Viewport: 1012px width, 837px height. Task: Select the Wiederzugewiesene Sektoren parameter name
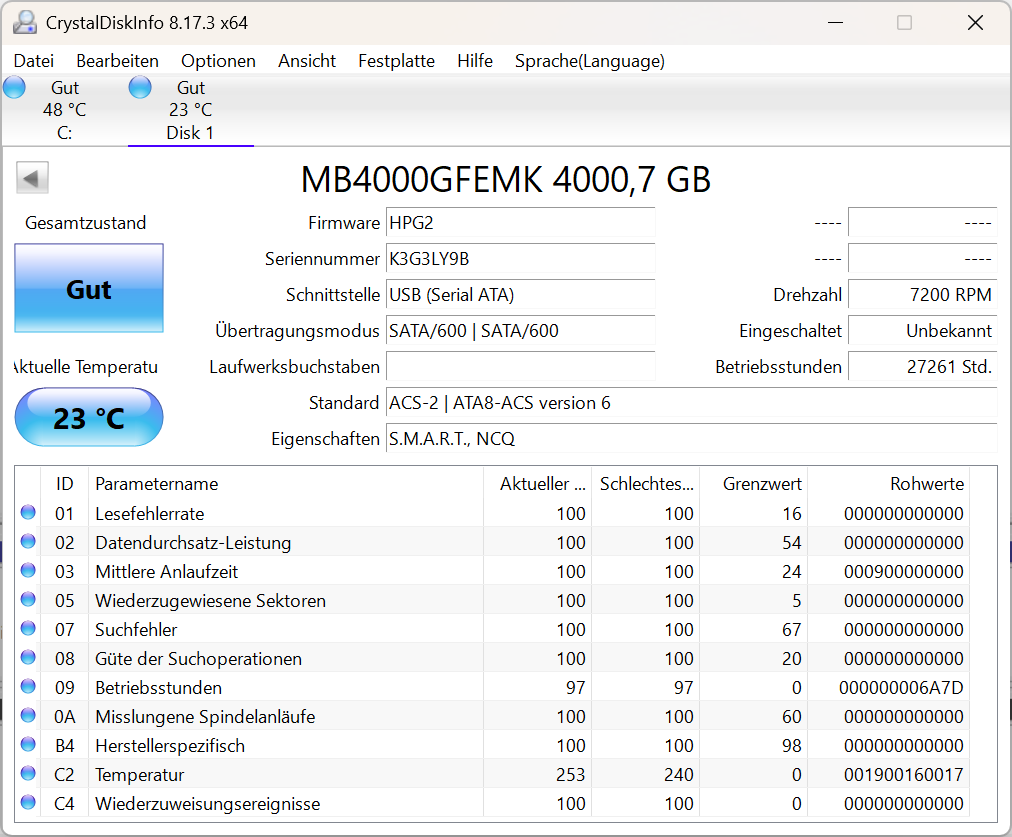click(210, 601)
